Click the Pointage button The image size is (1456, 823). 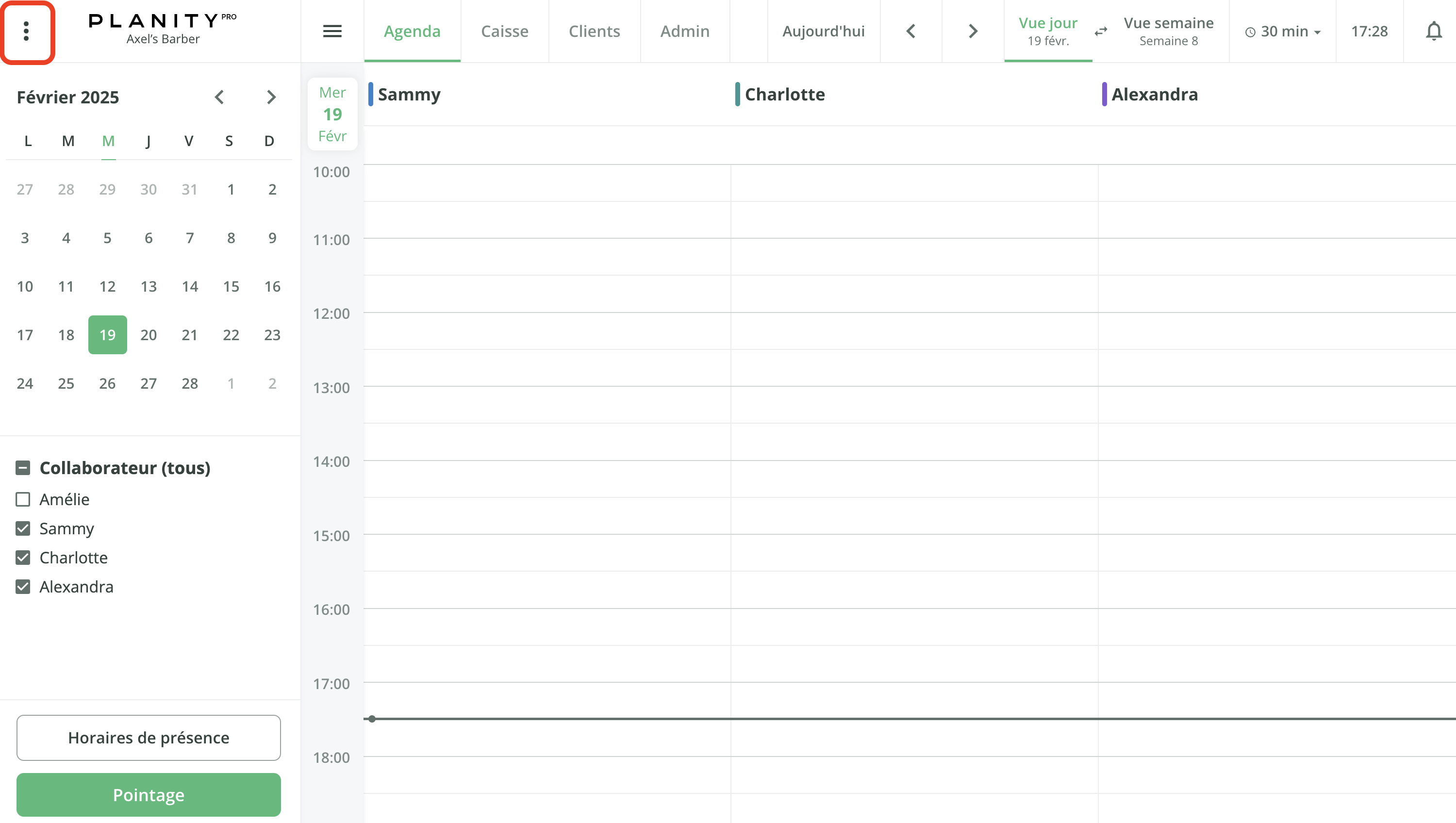coord(149,794)
